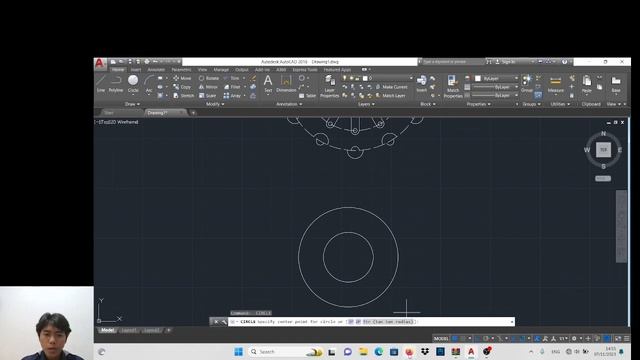This screenshot has width=640, height=360.
Task: Open the Home ribbon tab
Action: pyautogui.click(x=118, y=70)
